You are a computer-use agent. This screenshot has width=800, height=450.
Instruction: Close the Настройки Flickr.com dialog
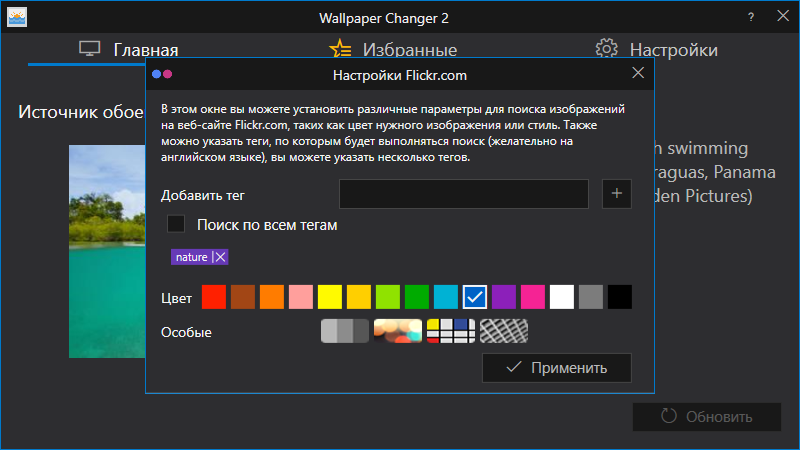[638, 73]
